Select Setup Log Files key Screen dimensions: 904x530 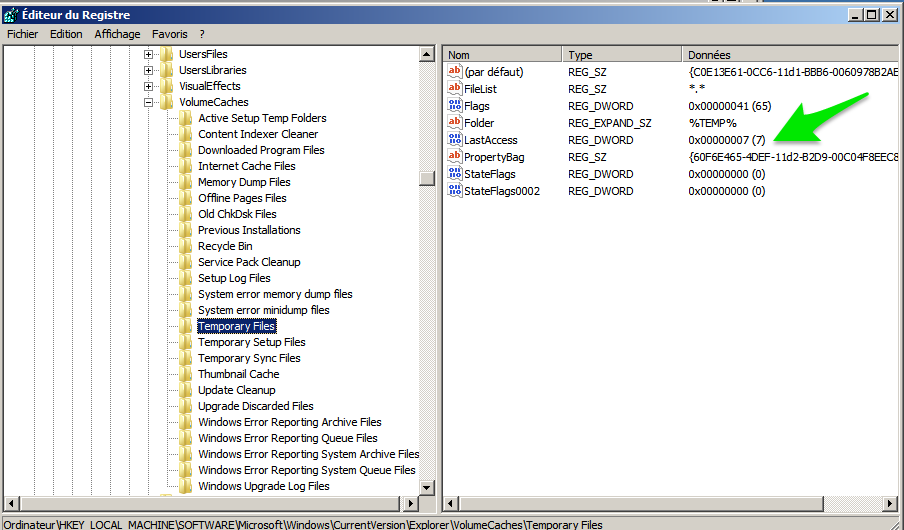point(234,278)
